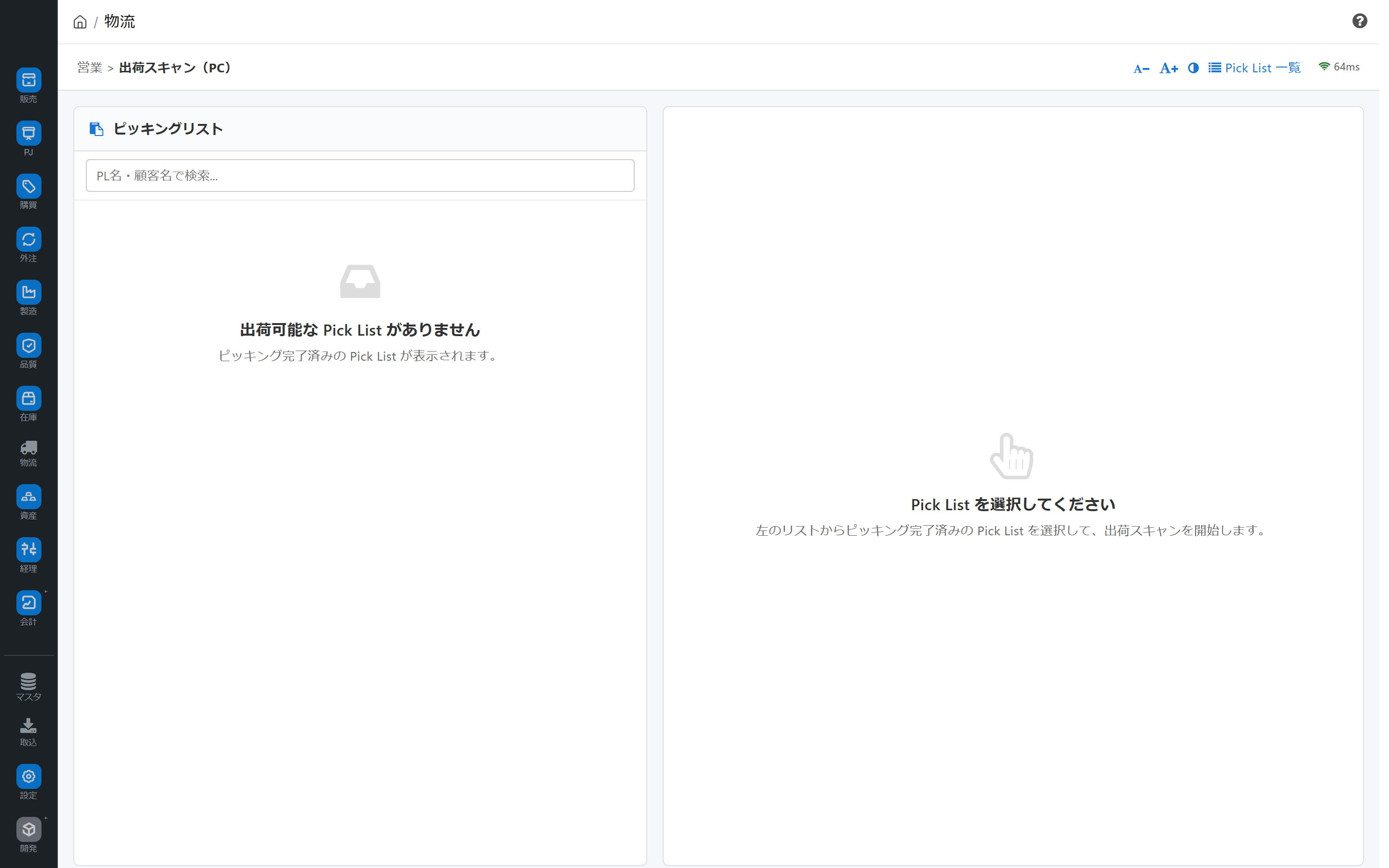Toggle contrast mode half-circle icon
Screen dimensions: 1389x868
1193,68
